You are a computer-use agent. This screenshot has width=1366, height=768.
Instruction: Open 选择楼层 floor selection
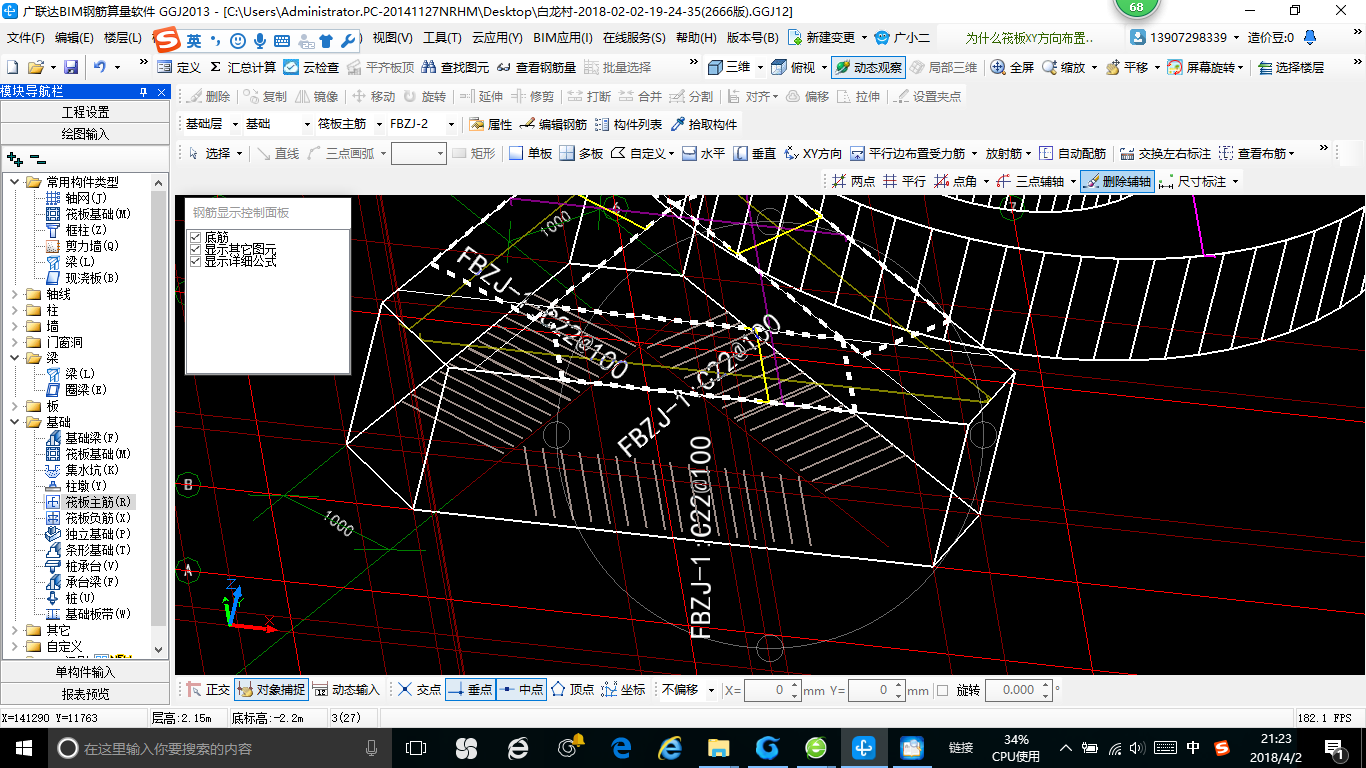coord(1291,67)
